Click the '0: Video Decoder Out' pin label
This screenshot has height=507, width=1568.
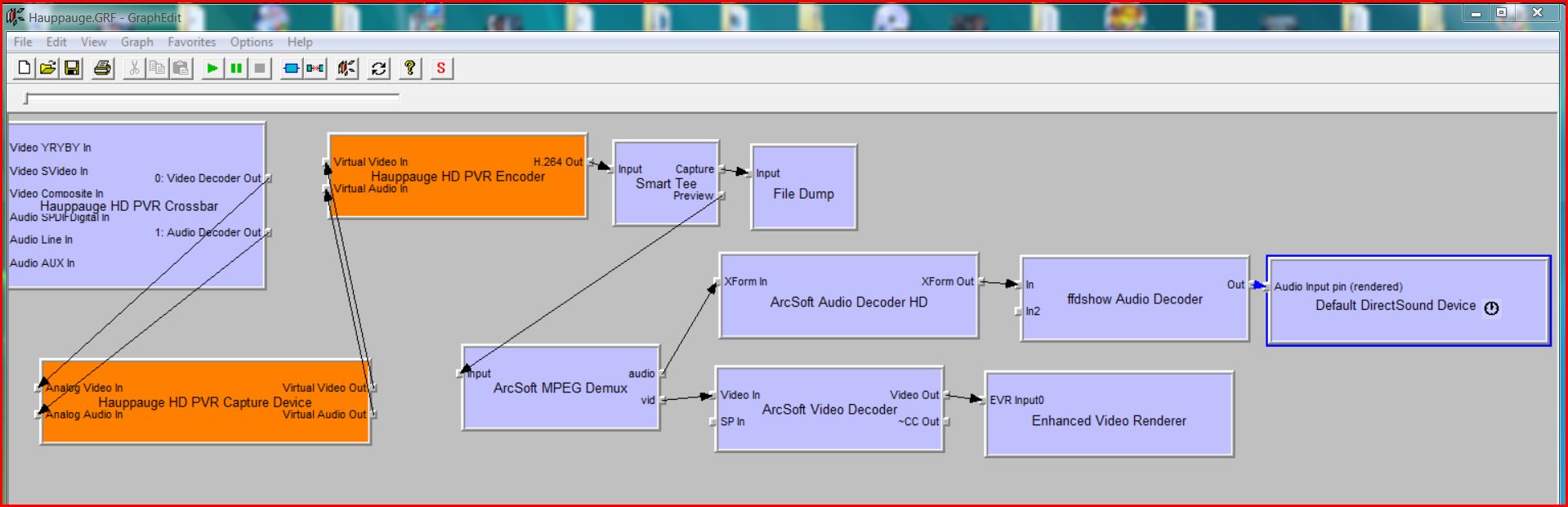208,178
